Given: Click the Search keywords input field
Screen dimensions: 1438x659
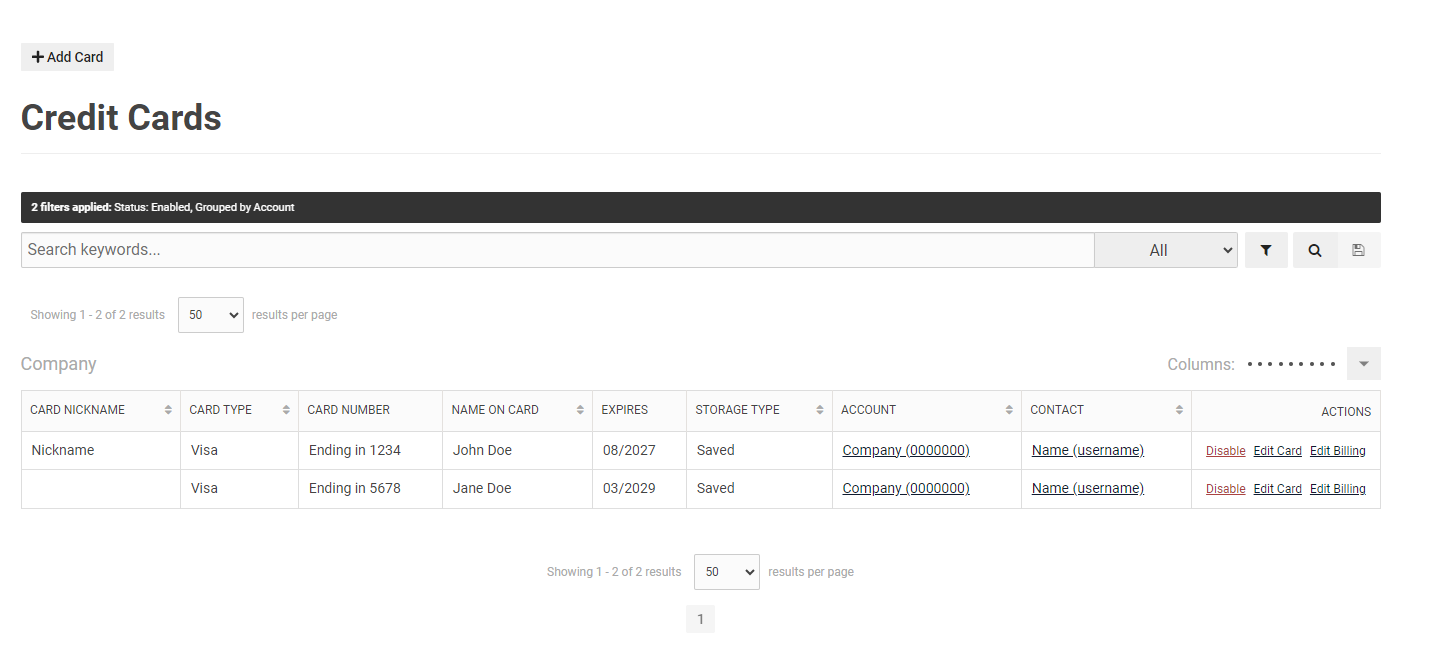Looking at the screenshot, I should (x=557, y=250).
